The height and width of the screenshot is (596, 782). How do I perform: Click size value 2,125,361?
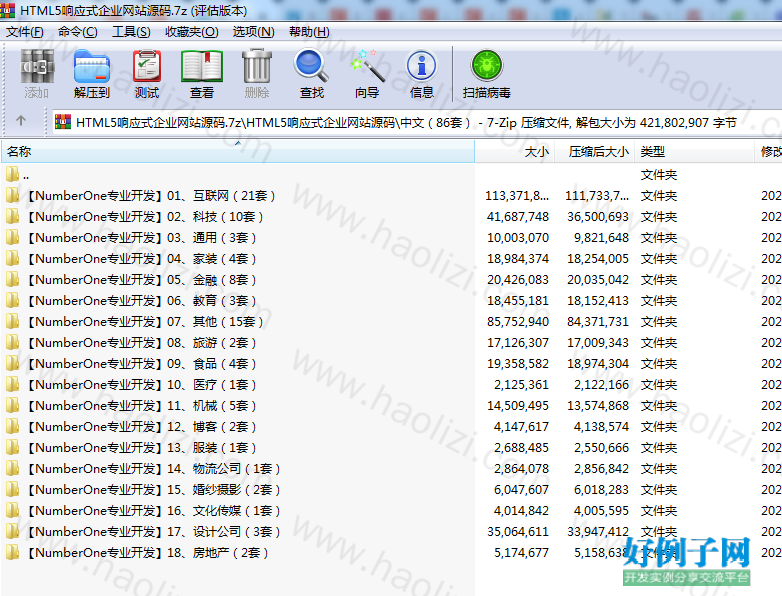(522, 385)
